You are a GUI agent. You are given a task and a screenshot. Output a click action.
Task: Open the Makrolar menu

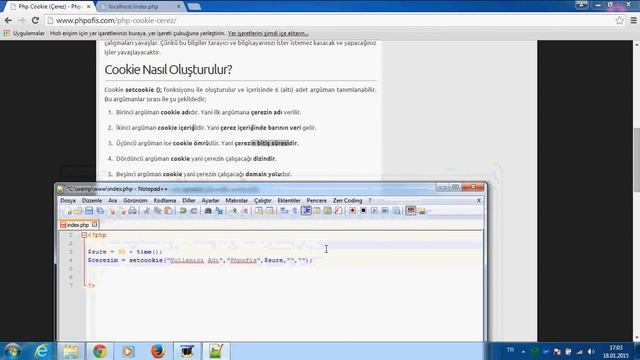237,200
